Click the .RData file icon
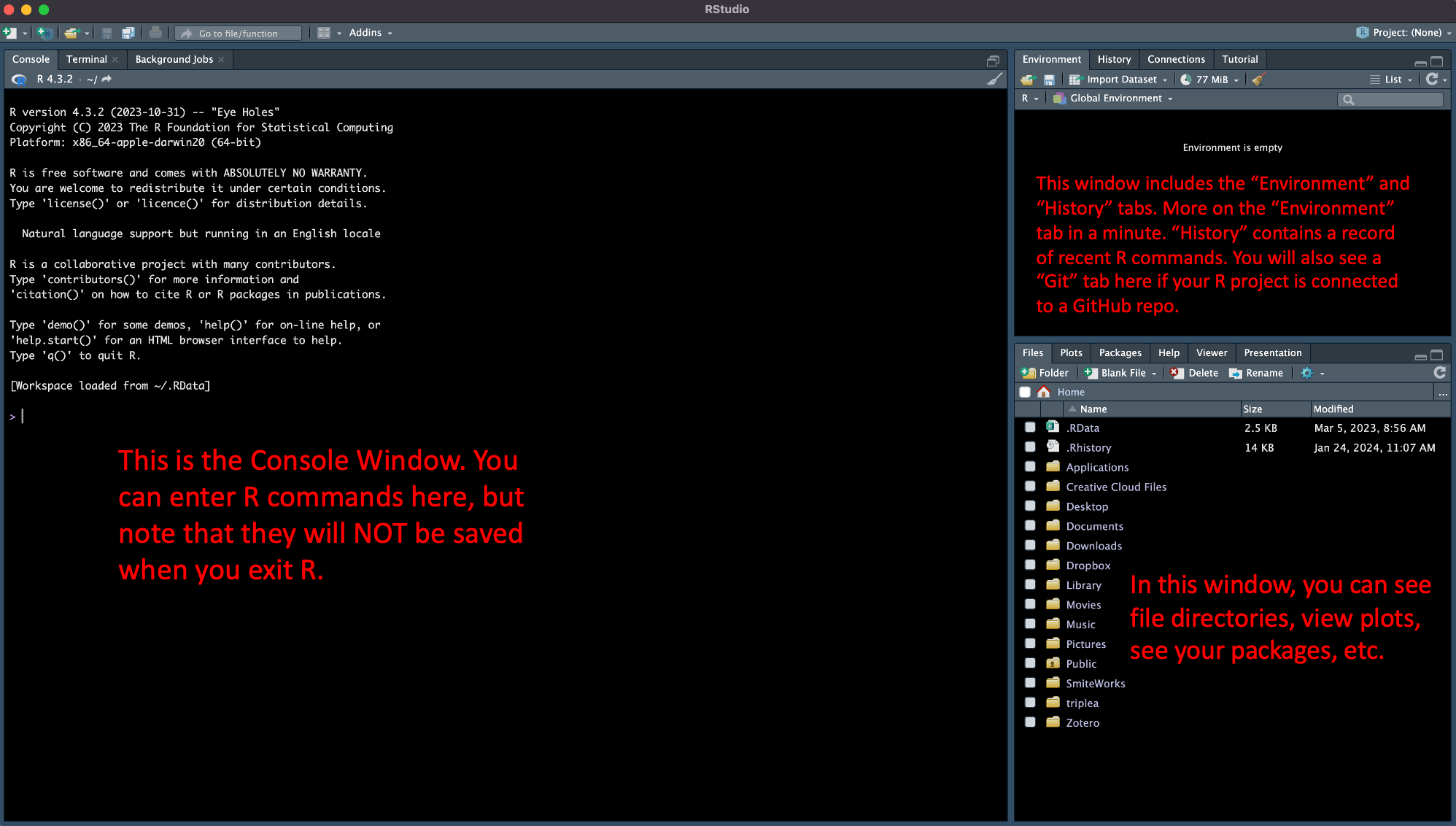The width and height of the screenshot is (1456, 826). [1053, 427]
